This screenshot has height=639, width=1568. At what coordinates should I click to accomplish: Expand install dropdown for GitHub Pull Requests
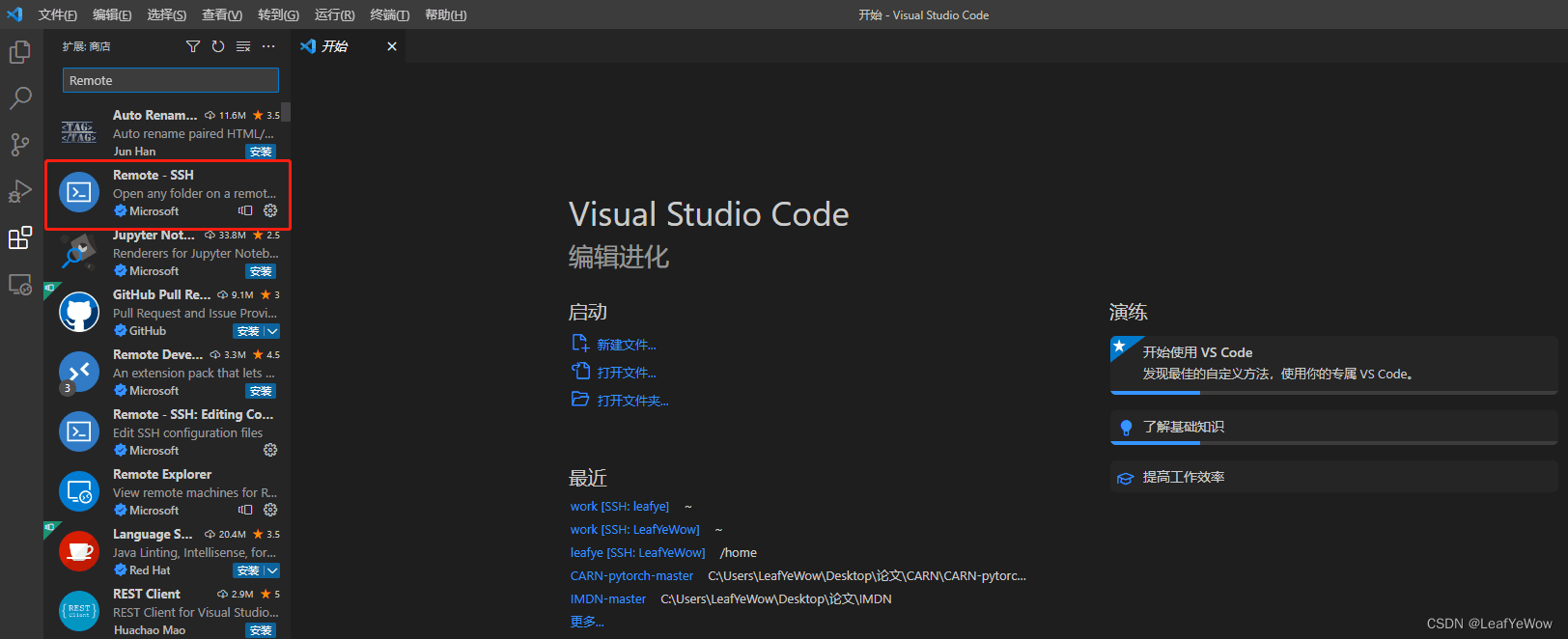272,331
